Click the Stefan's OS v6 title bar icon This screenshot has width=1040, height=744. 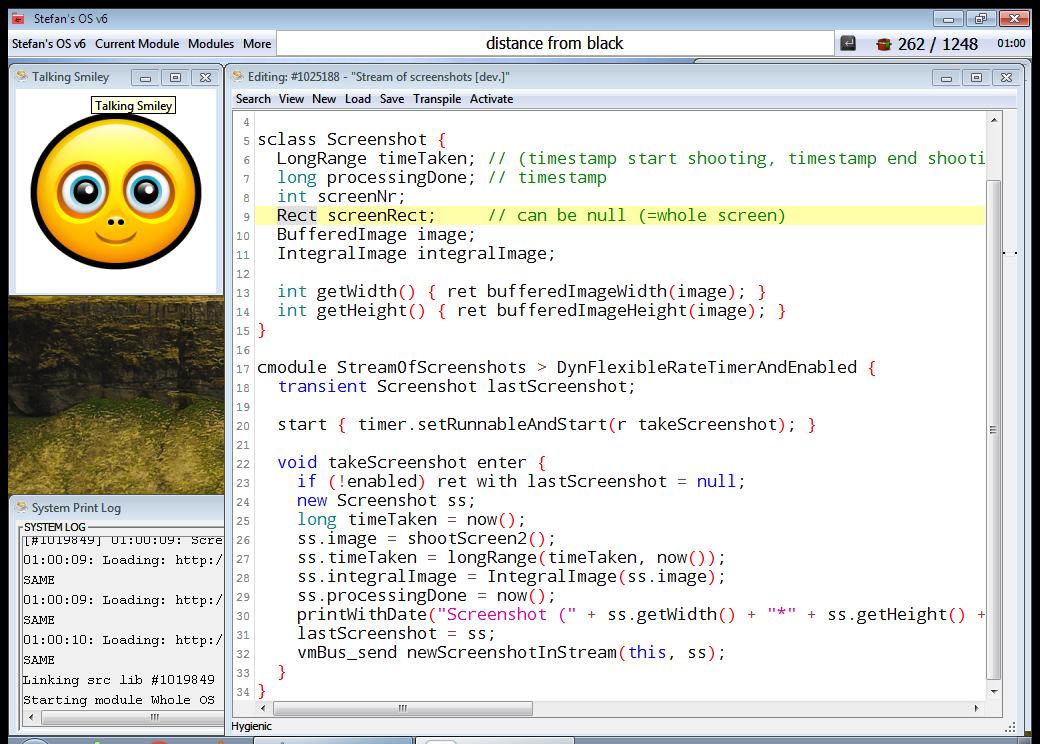(17, 19)
